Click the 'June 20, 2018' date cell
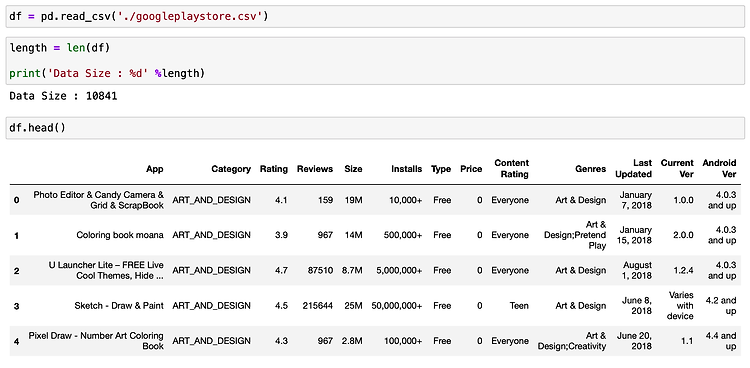This screenshot has width=750, height=368. tap(635, 341)
